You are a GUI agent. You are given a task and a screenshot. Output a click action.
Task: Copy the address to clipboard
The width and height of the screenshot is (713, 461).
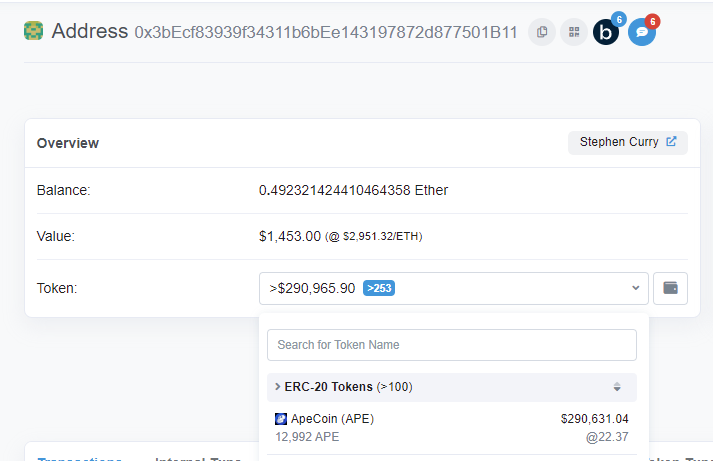pos(542,32)
